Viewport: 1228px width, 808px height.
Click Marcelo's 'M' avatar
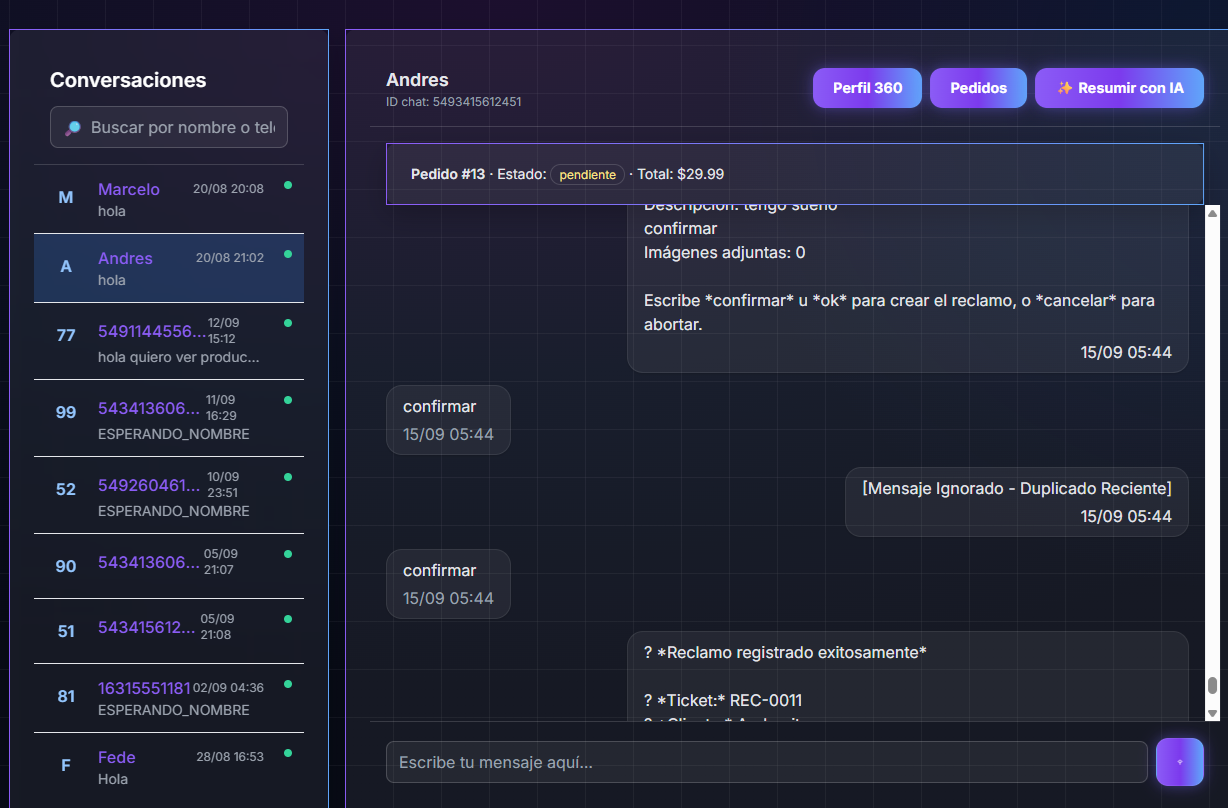pyautogui.click(x=65, y=198)
